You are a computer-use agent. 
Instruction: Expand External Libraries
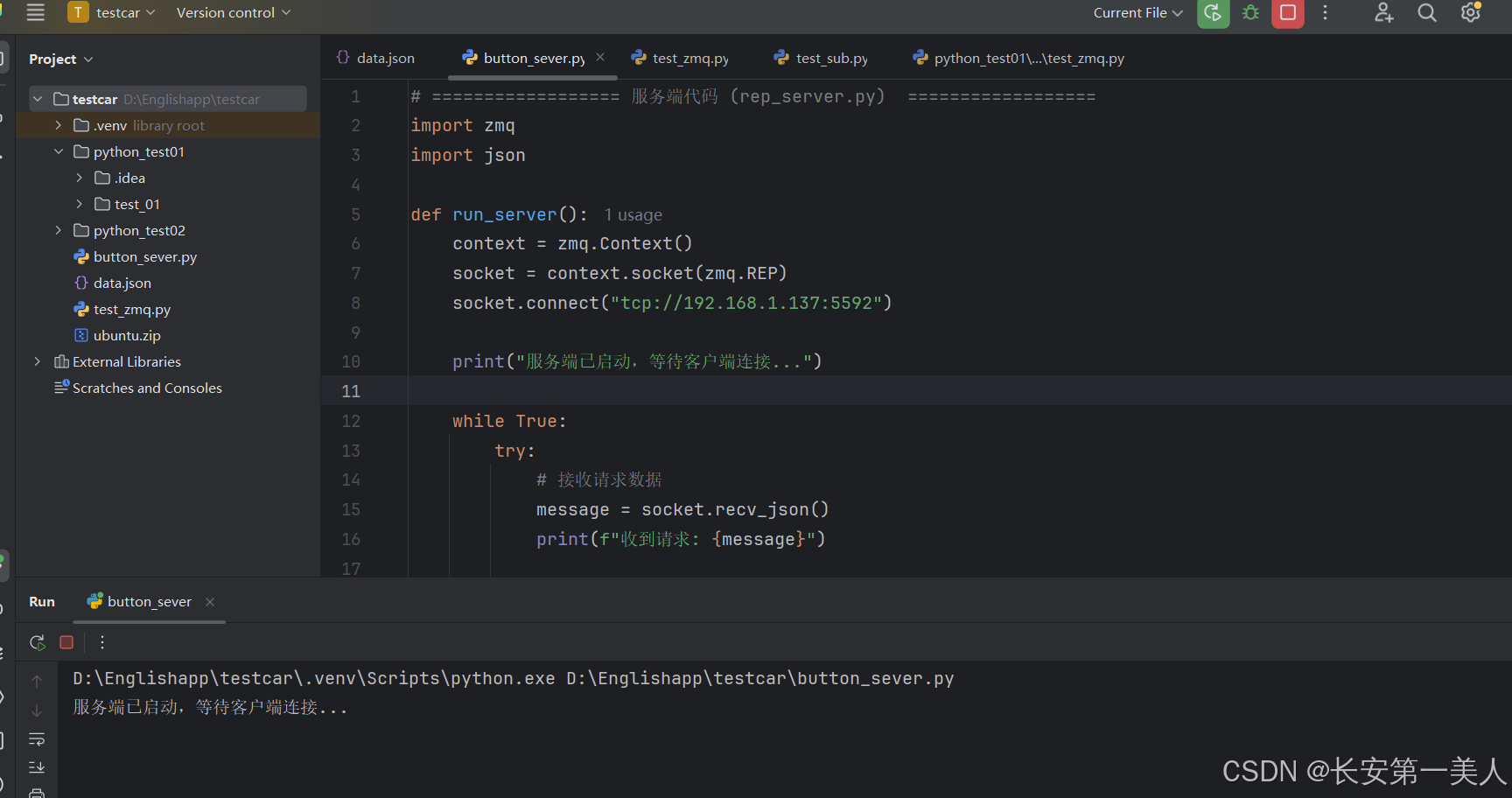coord(37,360)
